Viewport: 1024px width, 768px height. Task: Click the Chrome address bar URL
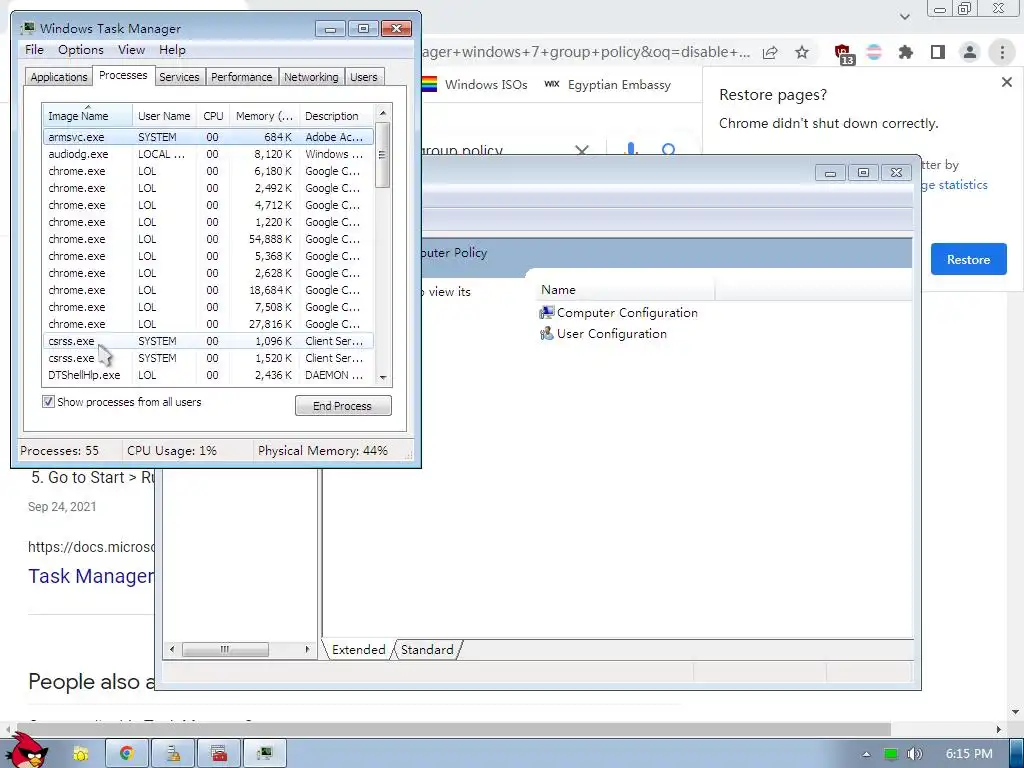point(585,52)
